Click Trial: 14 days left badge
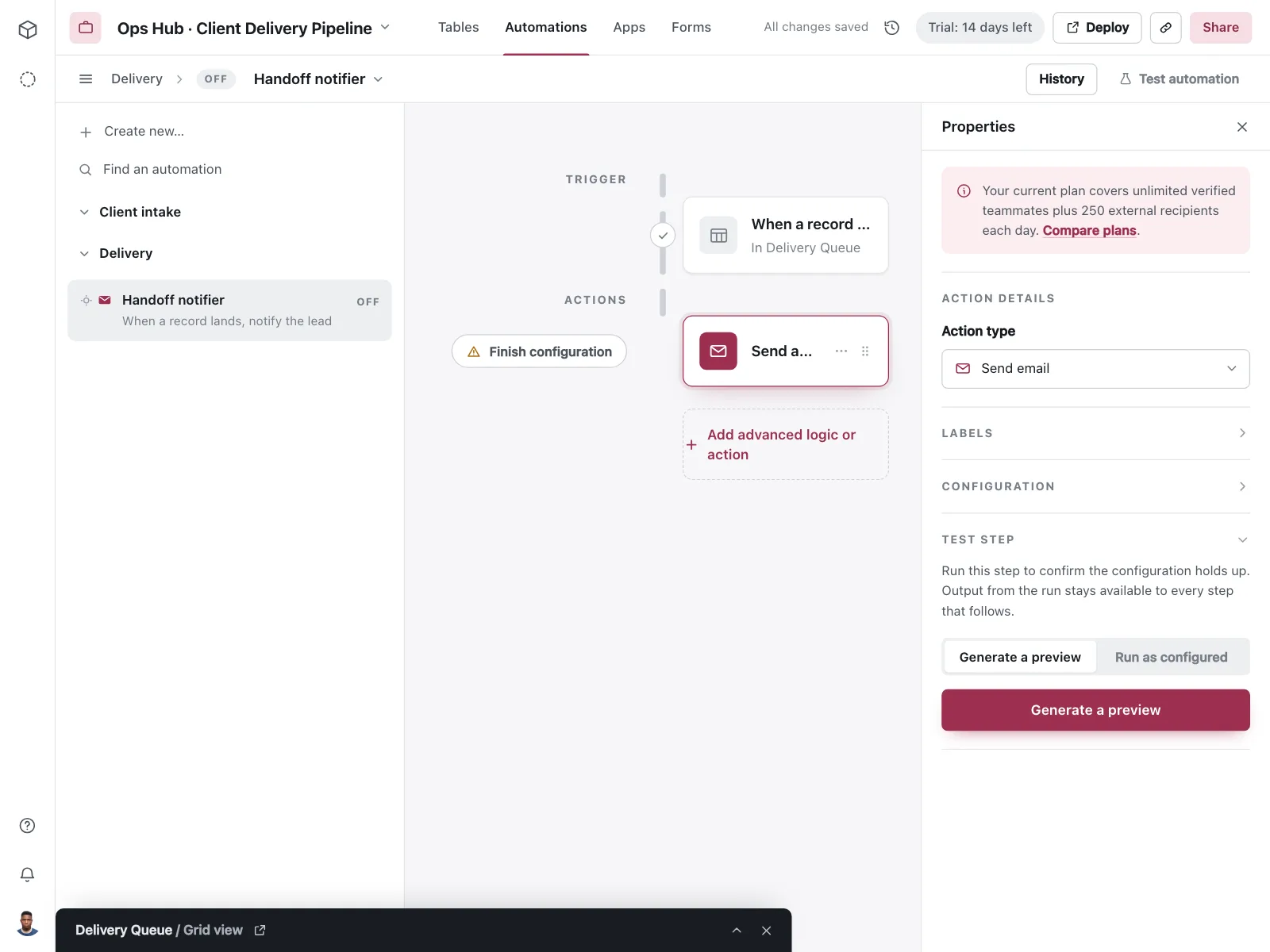The height and width of the screenshot is (952, 1270). pos(980,28)
